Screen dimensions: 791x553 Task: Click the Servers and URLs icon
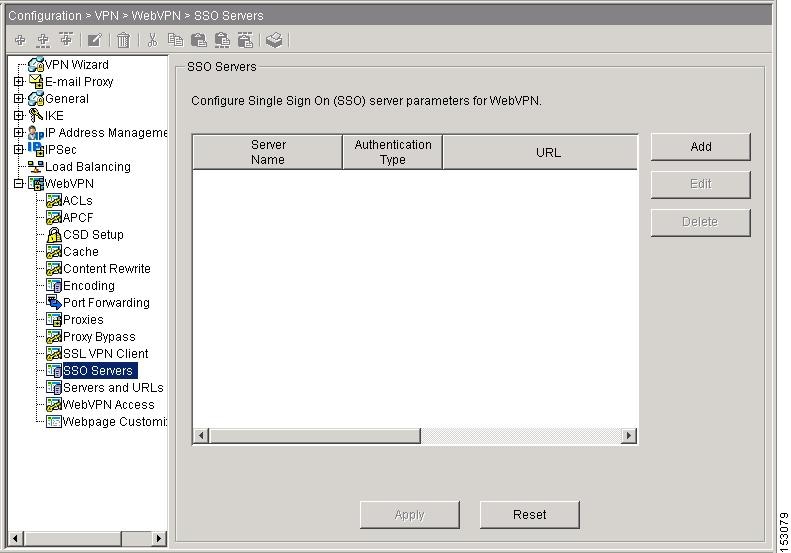click(x=53, y=388)
